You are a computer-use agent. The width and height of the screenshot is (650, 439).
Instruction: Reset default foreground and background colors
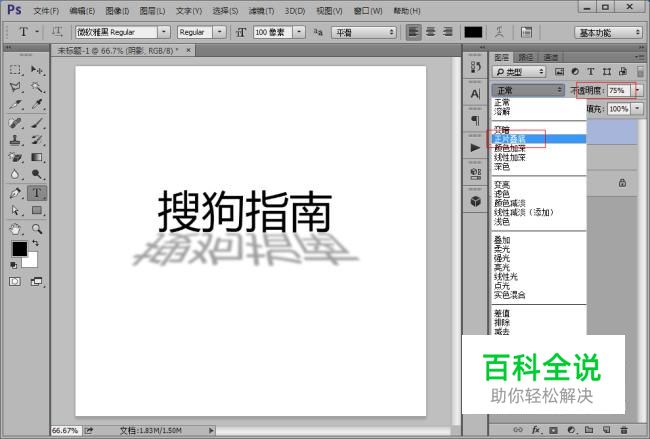click(x=13, y=265)
